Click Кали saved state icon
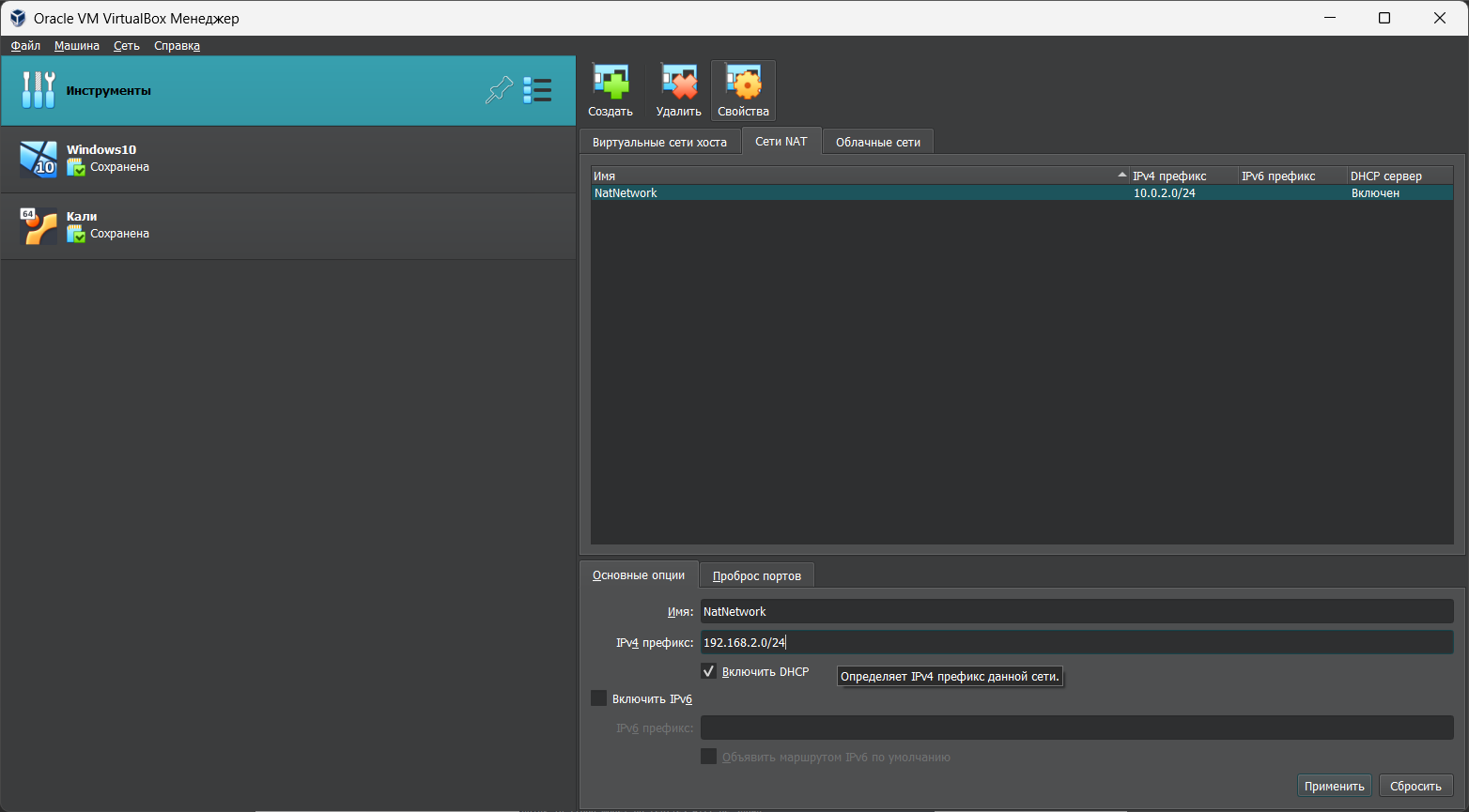1469x812 pixels. [x=76, y=234]
